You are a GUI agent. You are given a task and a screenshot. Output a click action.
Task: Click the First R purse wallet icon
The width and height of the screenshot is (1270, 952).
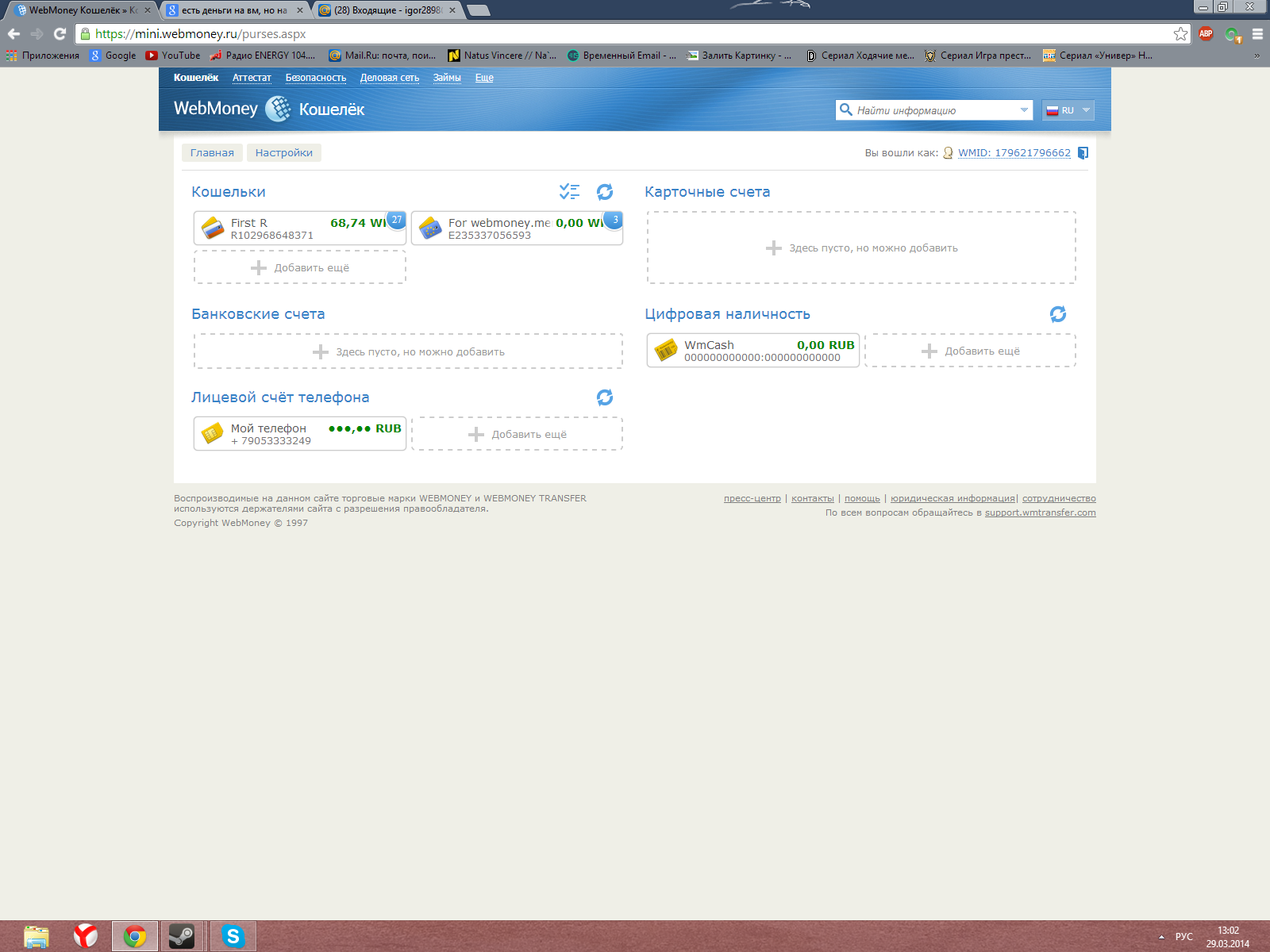(213, 228)
